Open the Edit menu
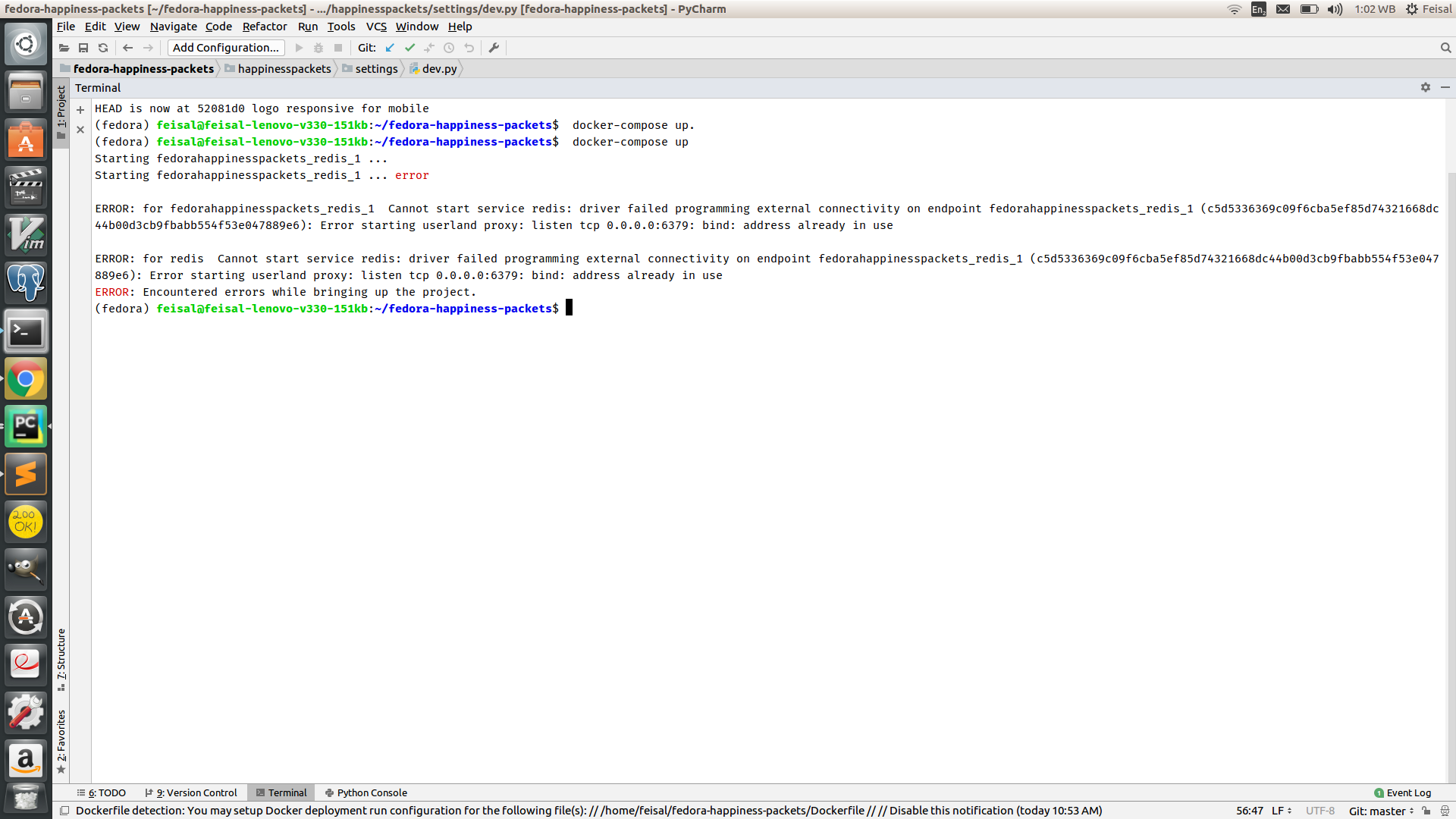The width and height of the screenshot is (1456, 819). [x=95, y=27]
